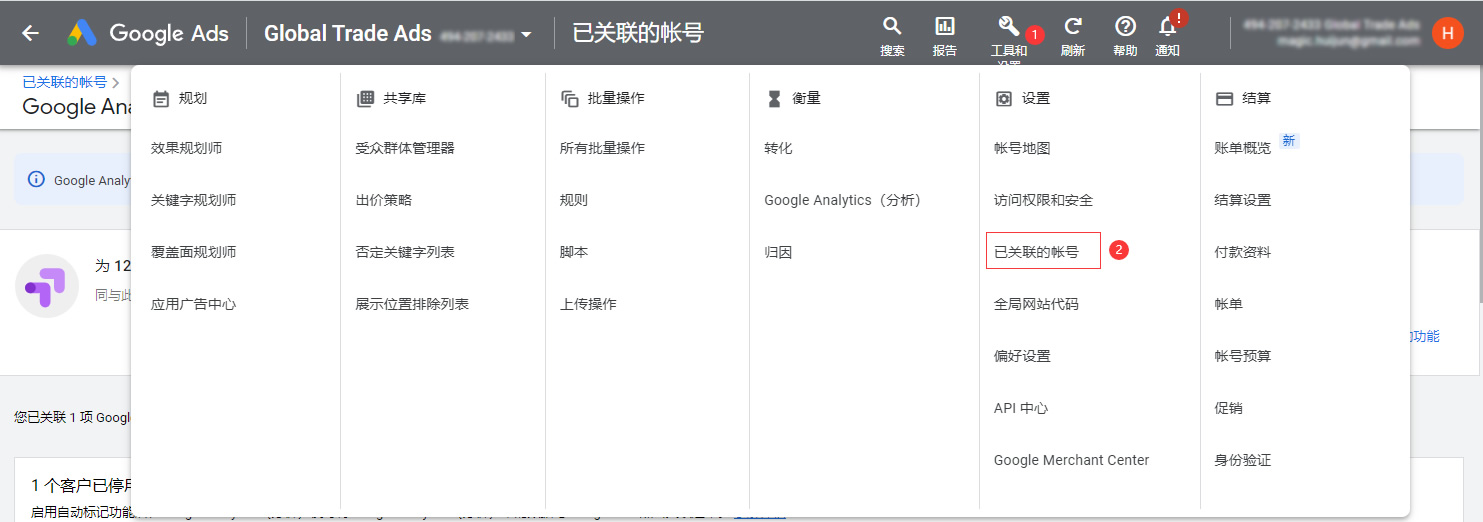1483x522 pixels.
Task: Go back with the left arrow icon
Action: tap(31, 33)
